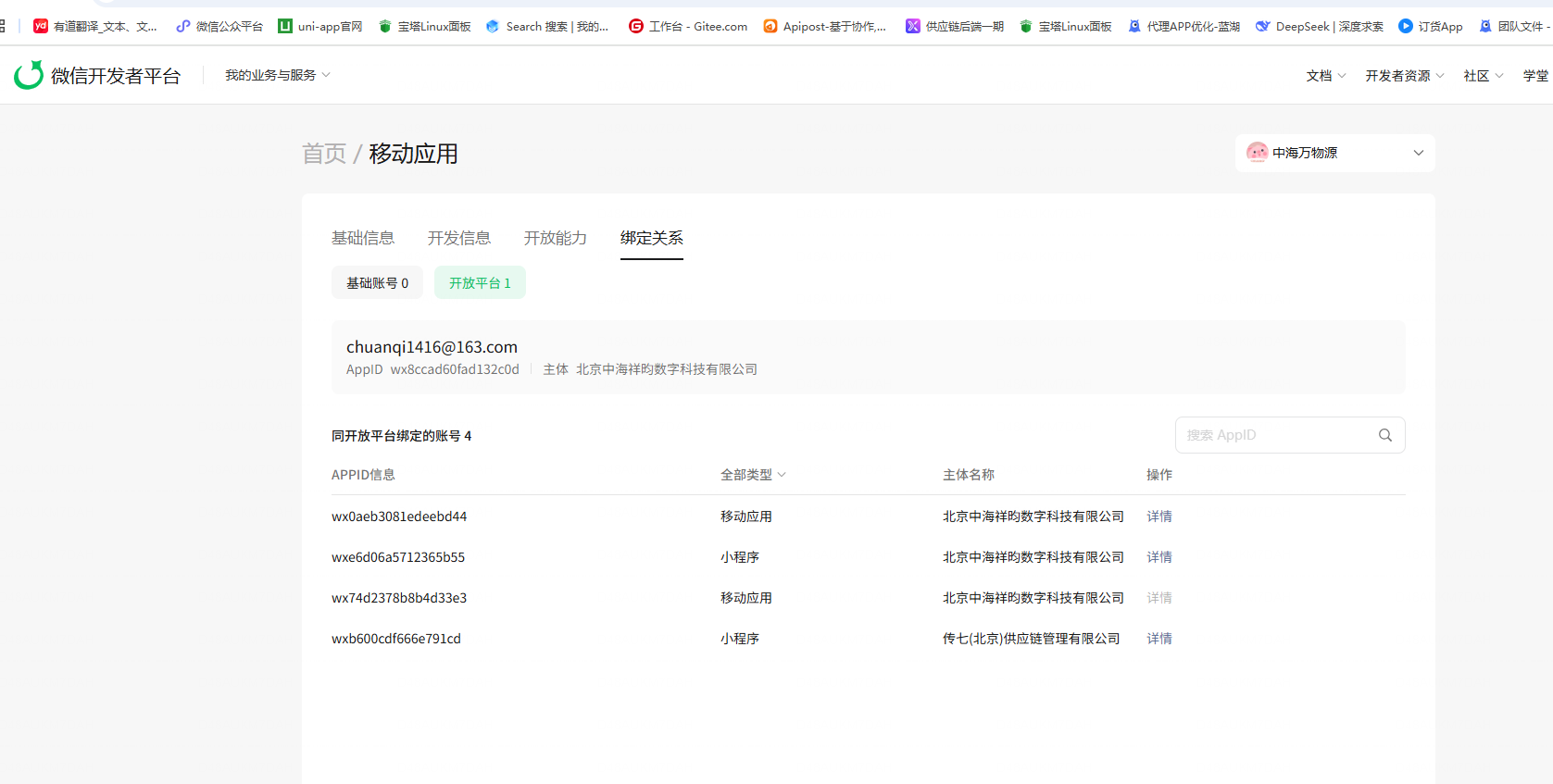Image resolution: width=1553 pixels, height=784 pixels.
Task: Switch to the 开发信息 tab
Action: click(459, 238)
